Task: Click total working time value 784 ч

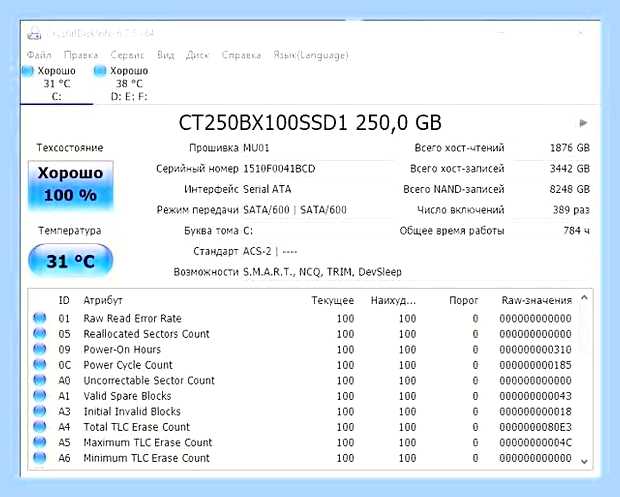Action: (577, 231)
